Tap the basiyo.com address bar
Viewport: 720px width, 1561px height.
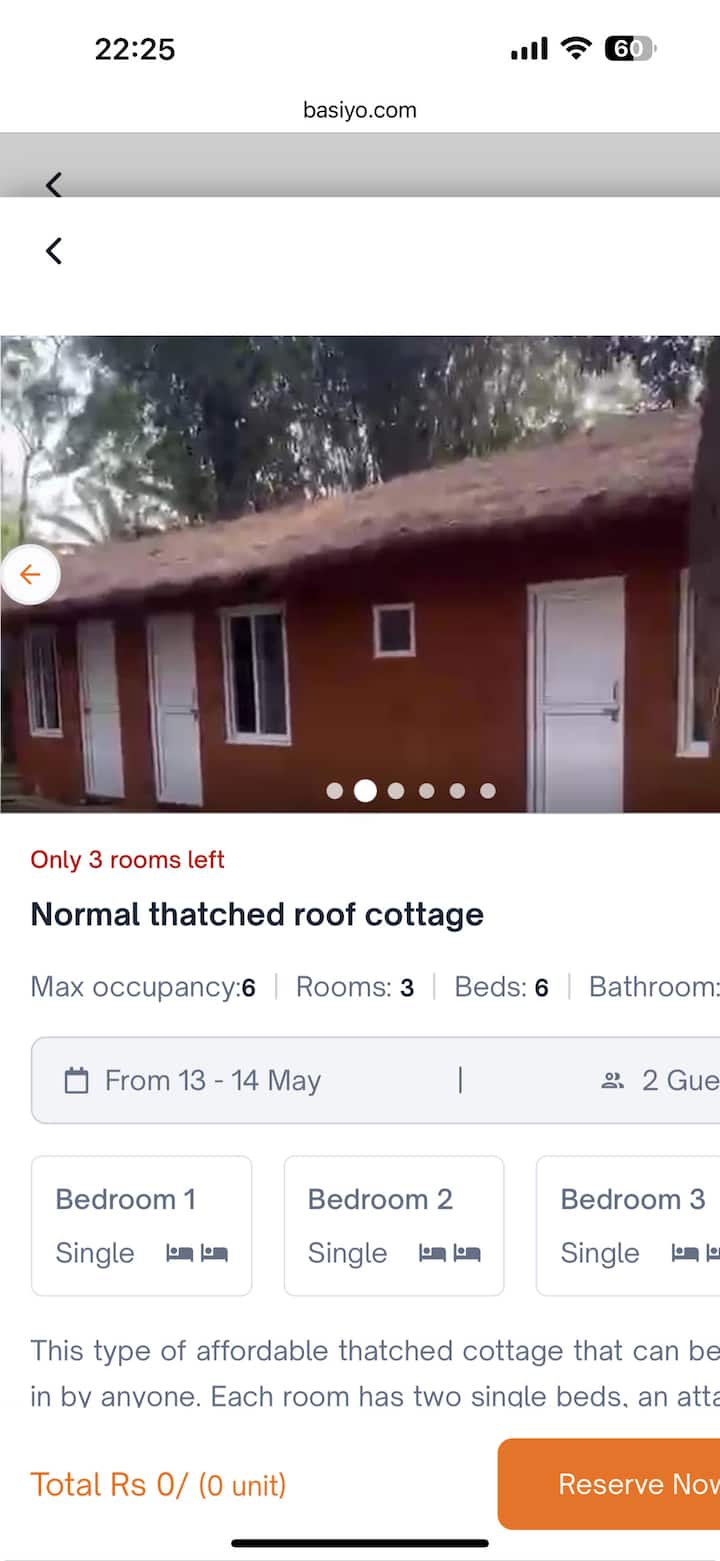coord(360,110)
